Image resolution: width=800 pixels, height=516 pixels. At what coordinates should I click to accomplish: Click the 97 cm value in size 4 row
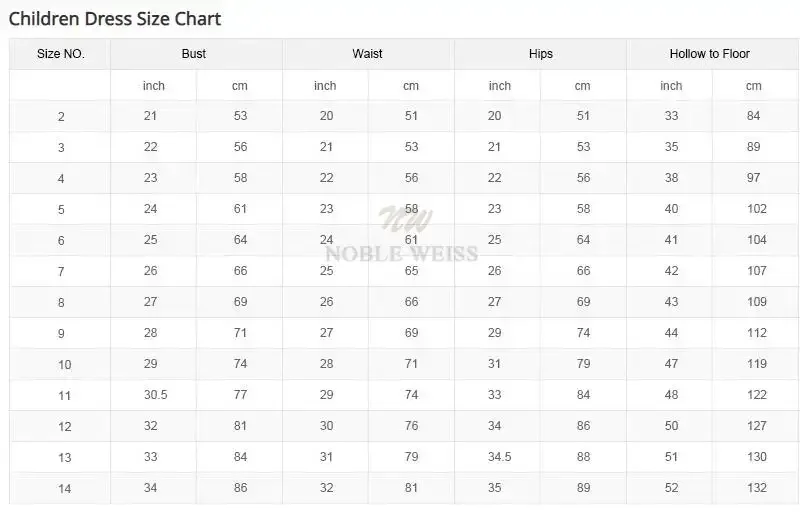pyautogui.click(x=753, y=178)
